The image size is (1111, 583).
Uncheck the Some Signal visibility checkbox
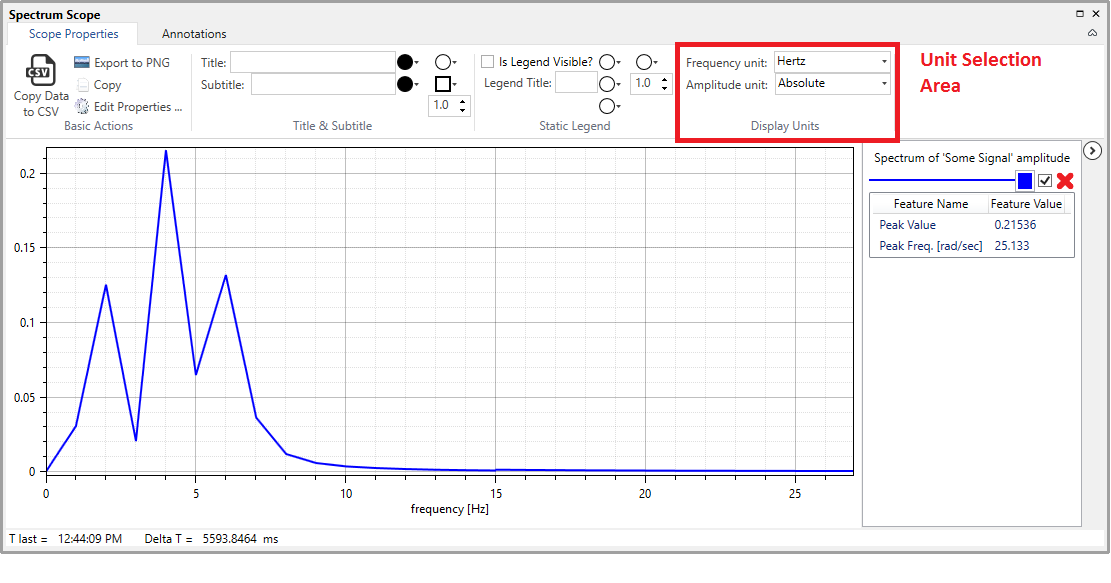pyautogui.click(x=1045, y=181)
